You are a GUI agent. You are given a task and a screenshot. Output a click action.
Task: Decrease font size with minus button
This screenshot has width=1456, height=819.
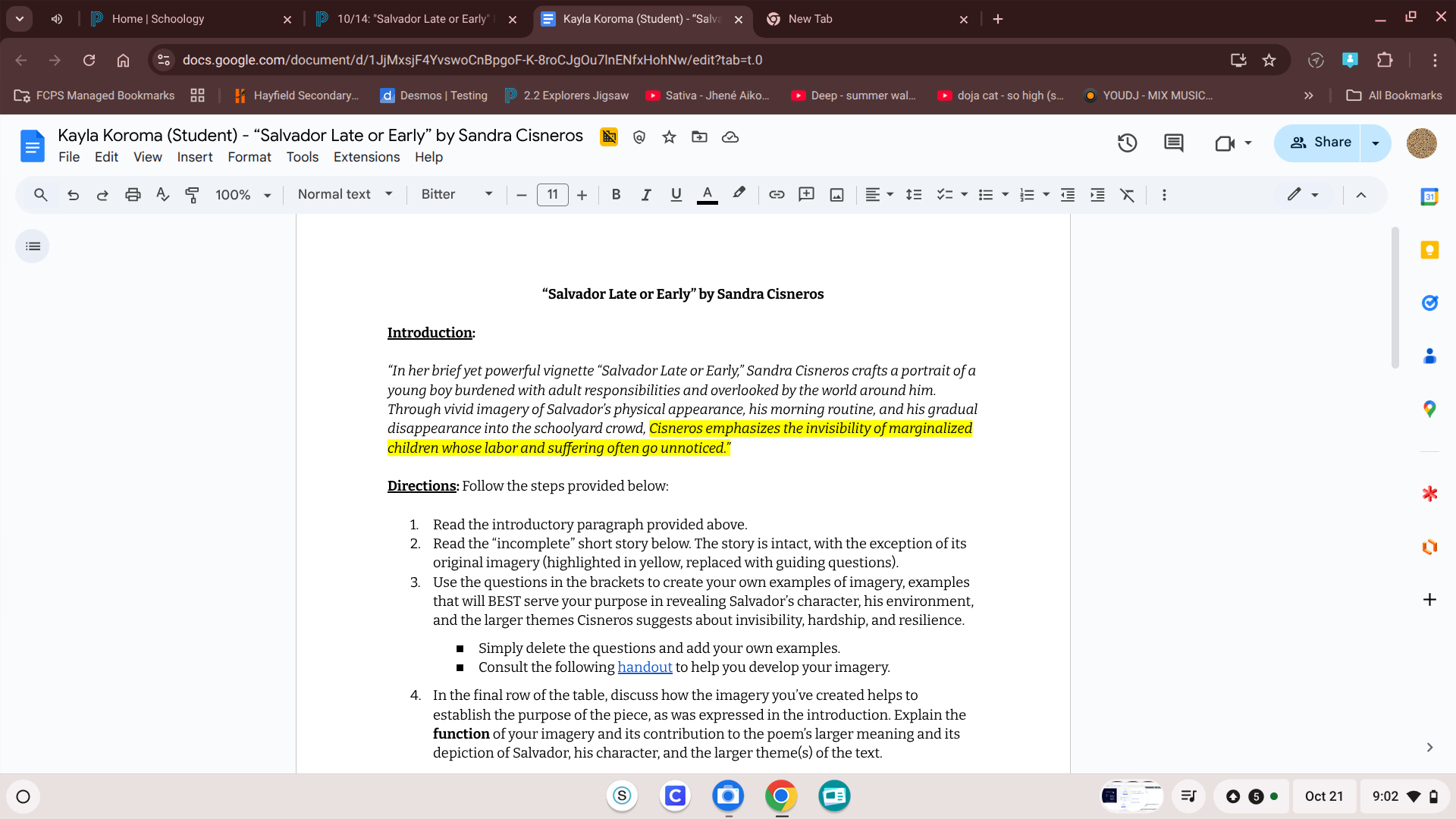click(x=522, y=195)
